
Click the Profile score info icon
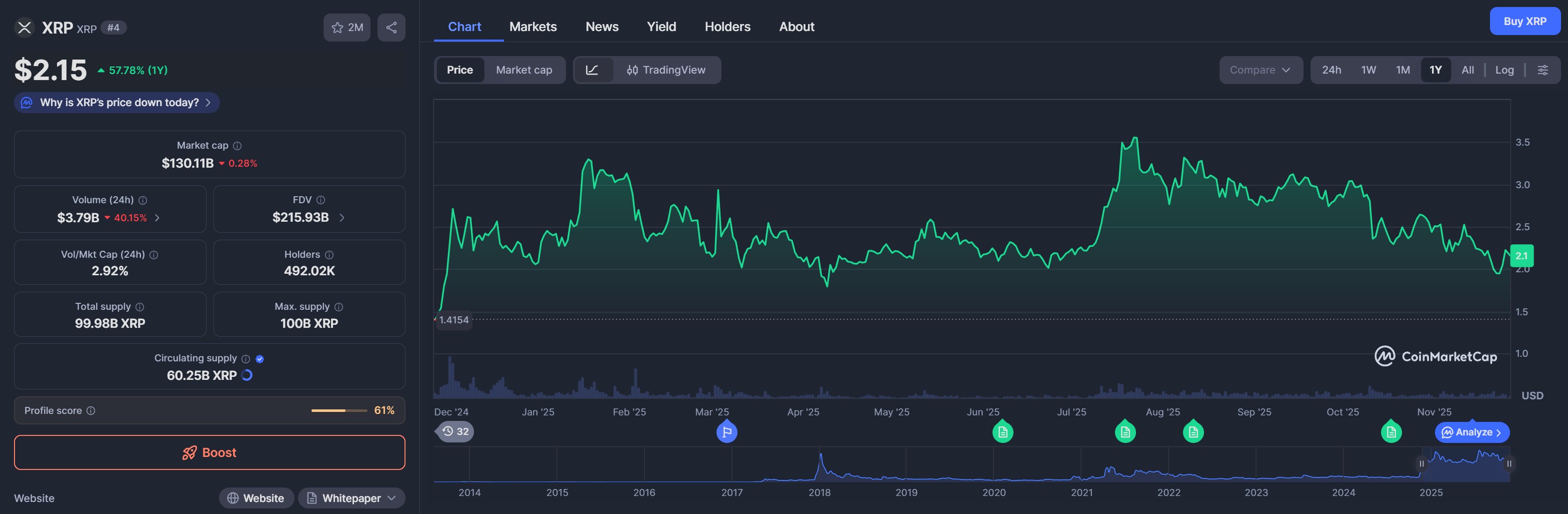click(x=90, y=410)
